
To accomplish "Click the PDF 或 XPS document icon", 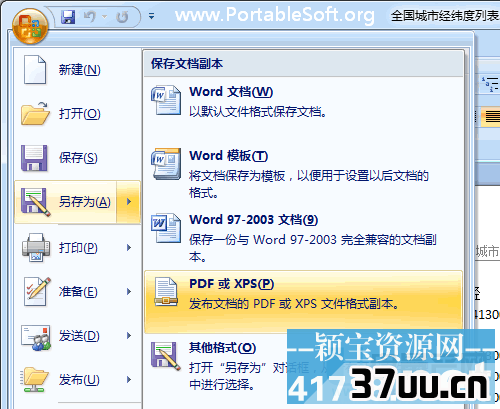I will pos(166,292).
